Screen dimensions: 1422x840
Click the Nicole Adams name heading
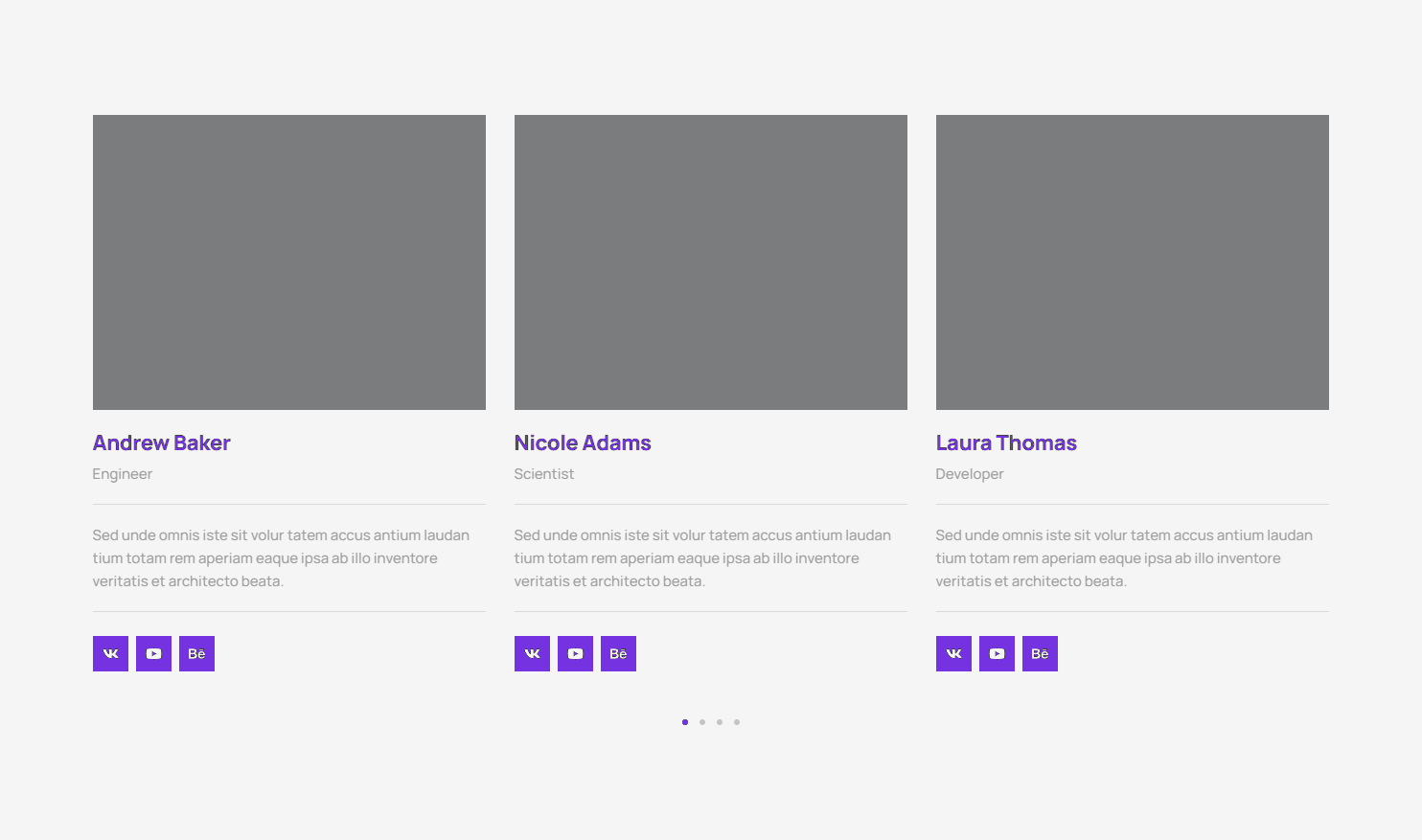click(583, 443)
